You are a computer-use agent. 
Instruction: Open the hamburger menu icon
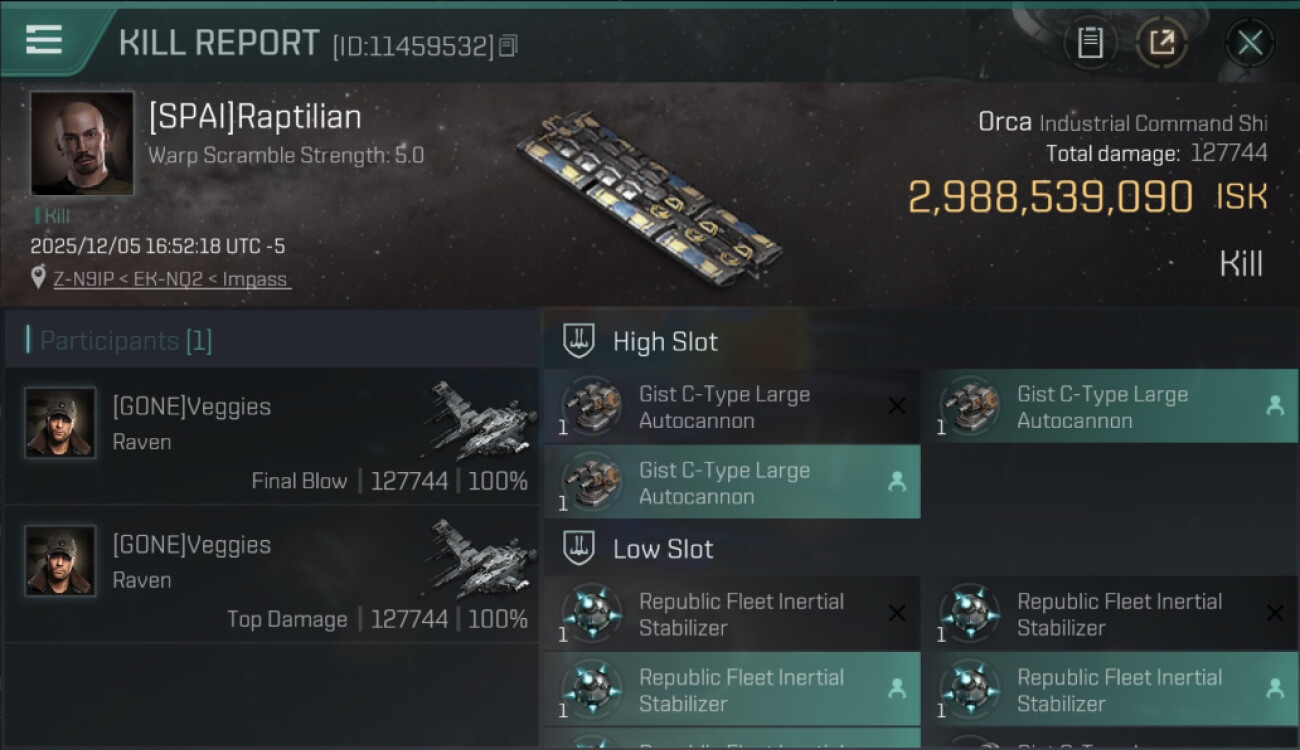pos(44,40)
